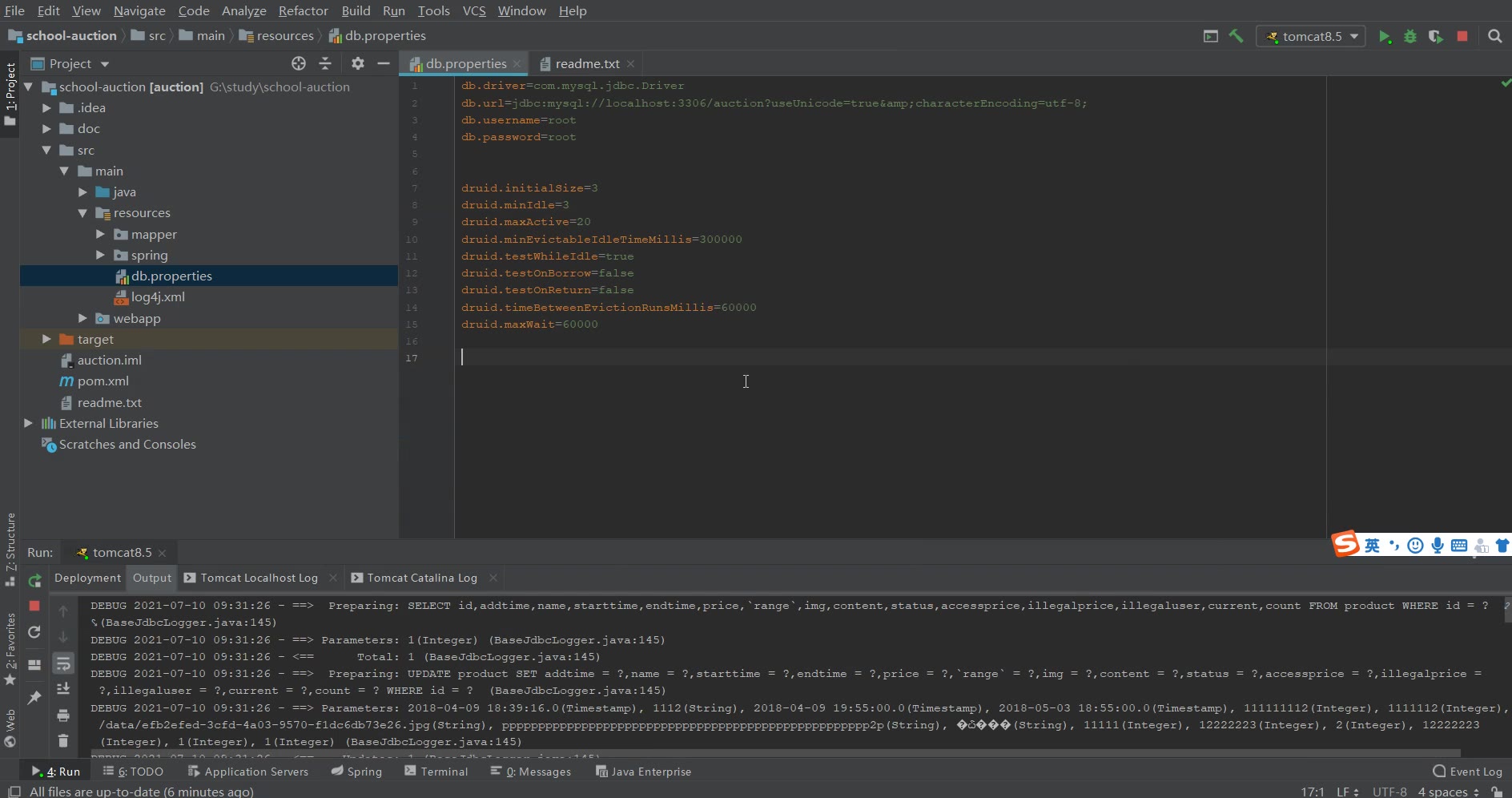Click the Build project hammer icon
The image size is (1512, 798).
coord(1237,36)
